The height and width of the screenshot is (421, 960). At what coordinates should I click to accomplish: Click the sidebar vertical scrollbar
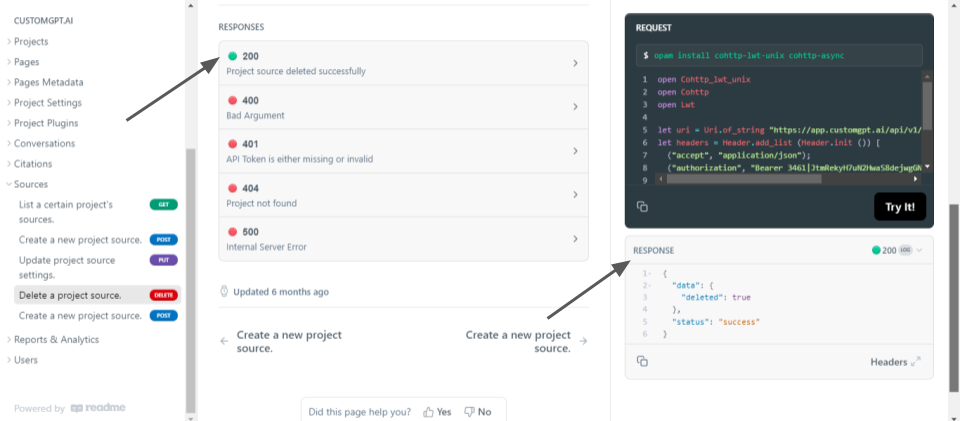coord(190,280)
